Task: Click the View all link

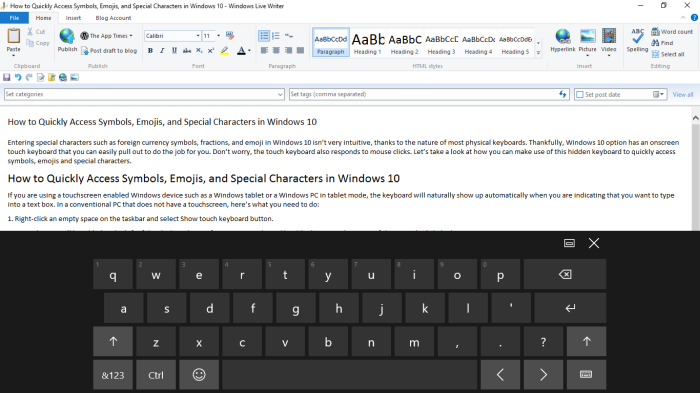Action: coord(683,95)
